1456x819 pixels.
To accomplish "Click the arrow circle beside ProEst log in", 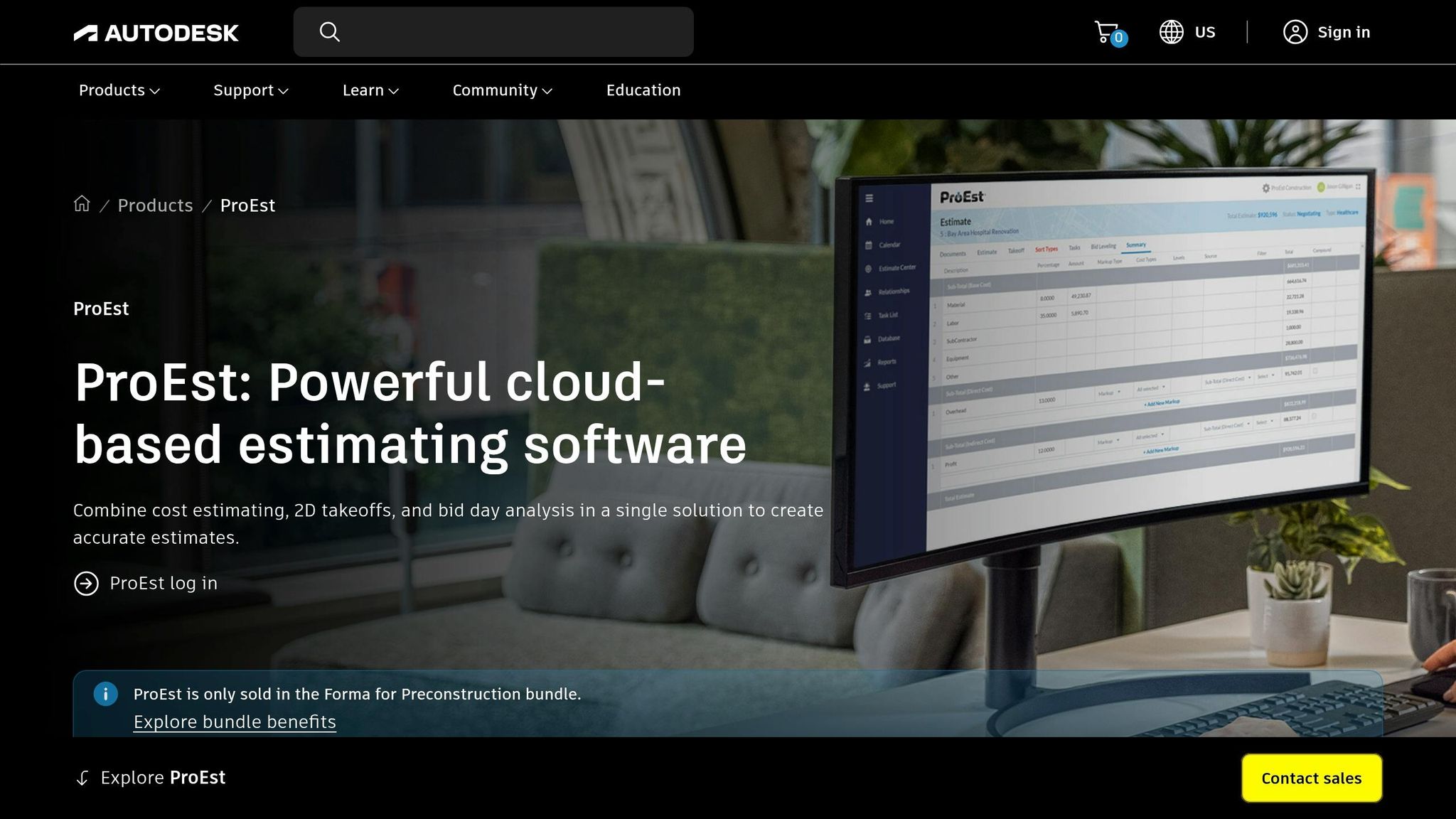I will [x=86, y=584].
